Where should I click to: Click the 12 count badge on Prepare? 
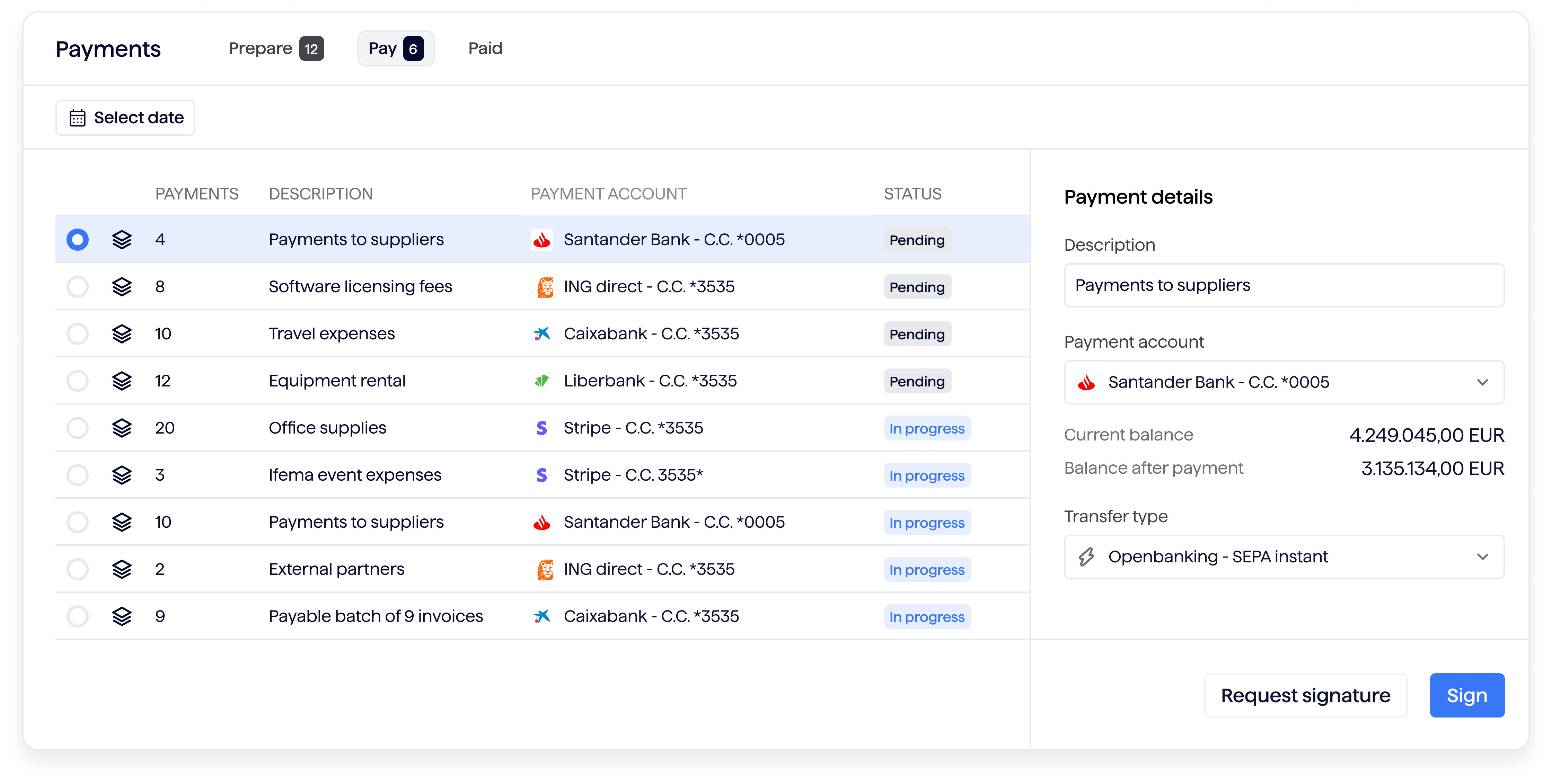point(311,49)
